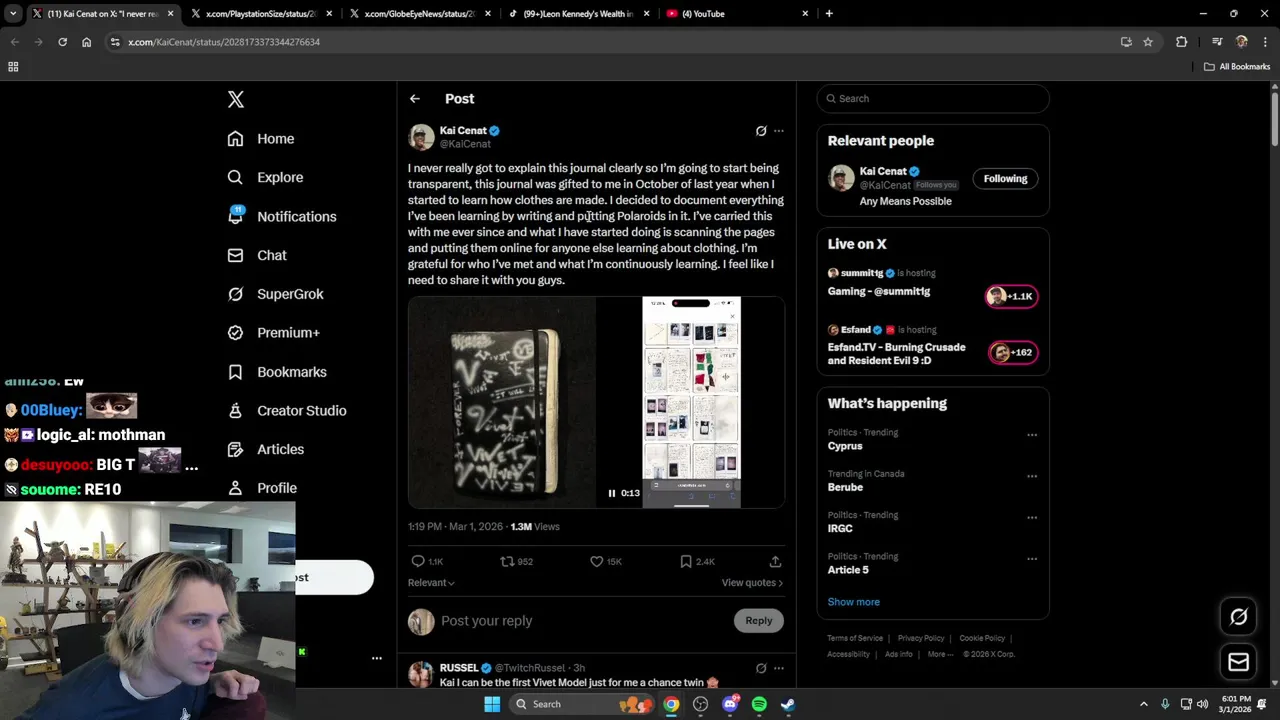Open Premium+ in sidebar
1280x720 pixels.
[273, 333]
